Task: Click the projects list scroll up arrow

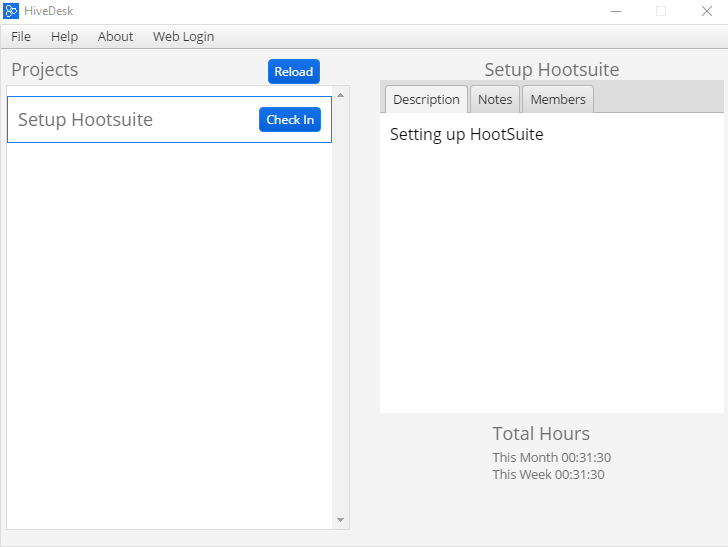Action: coord(340,95)
